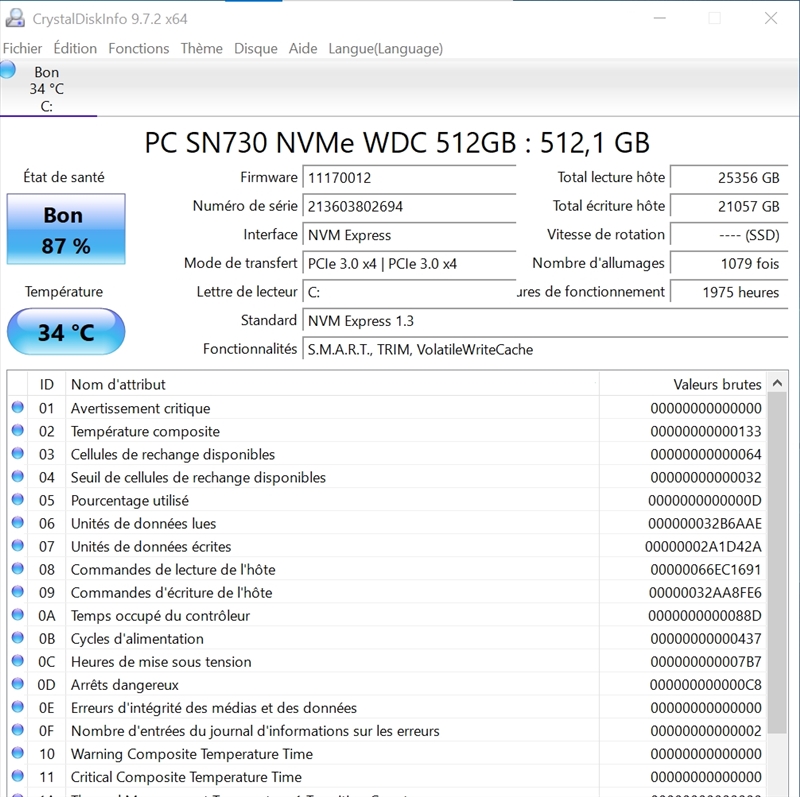Click the blue status orb beside Avertissement critique
Screen dimensions: 800x797
tap(17, 408)
